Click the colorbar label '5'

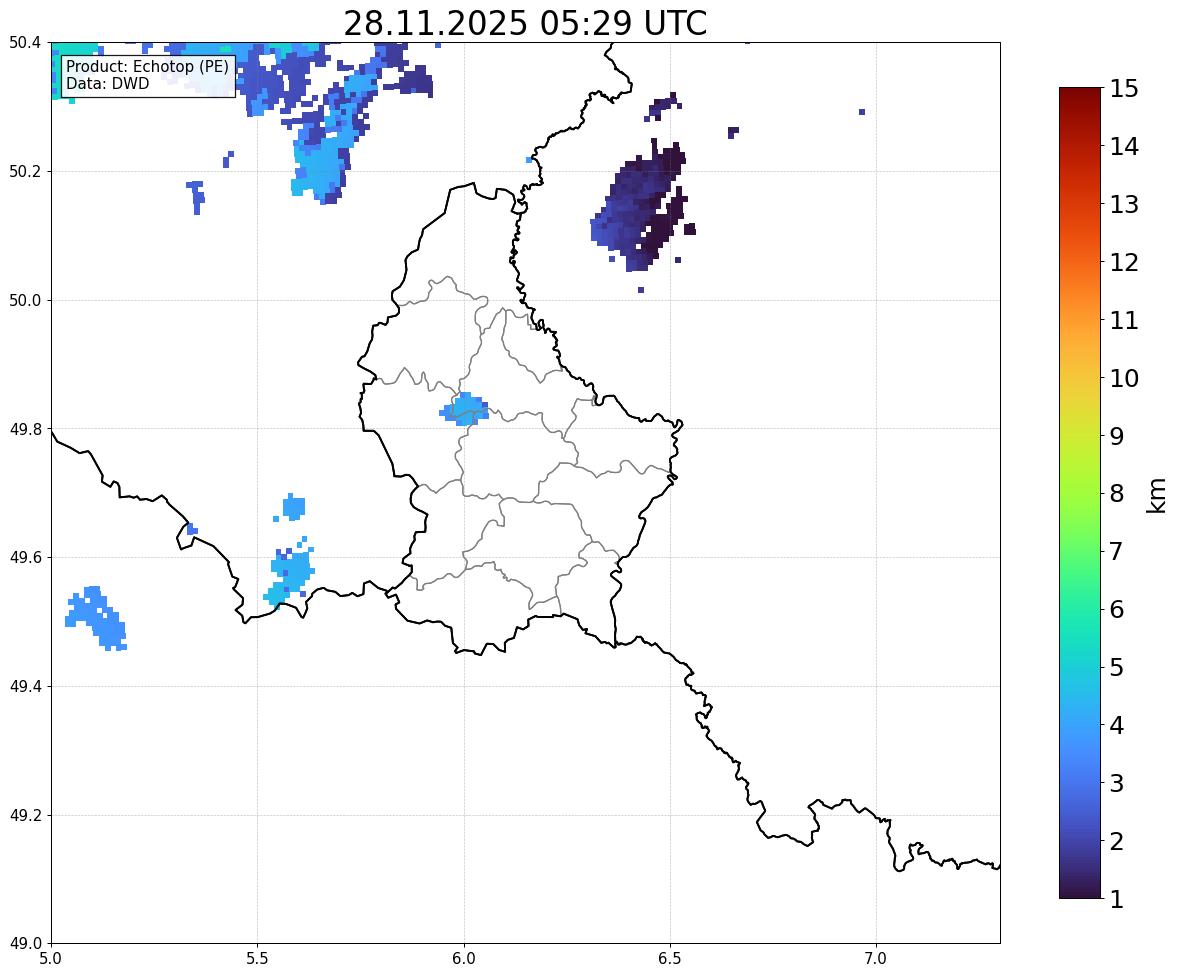point(1117,667)
